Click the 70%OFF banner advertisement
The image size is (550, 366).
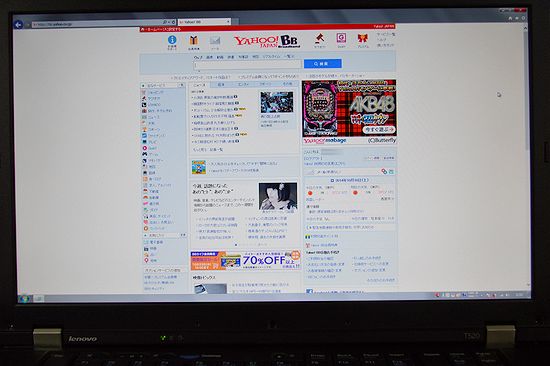pos(246,260)
